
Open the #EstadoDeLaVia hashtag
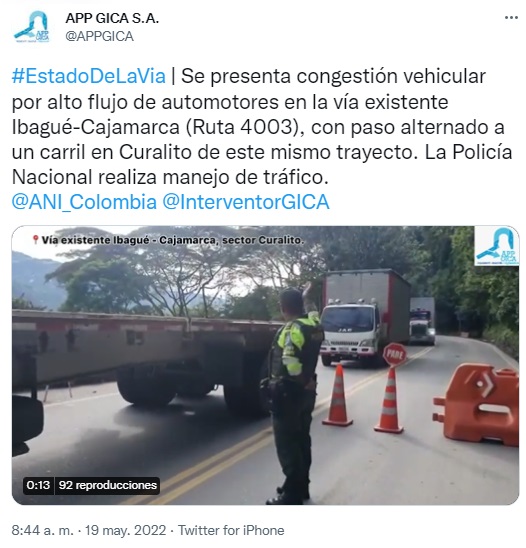click(x=89, y=76)
